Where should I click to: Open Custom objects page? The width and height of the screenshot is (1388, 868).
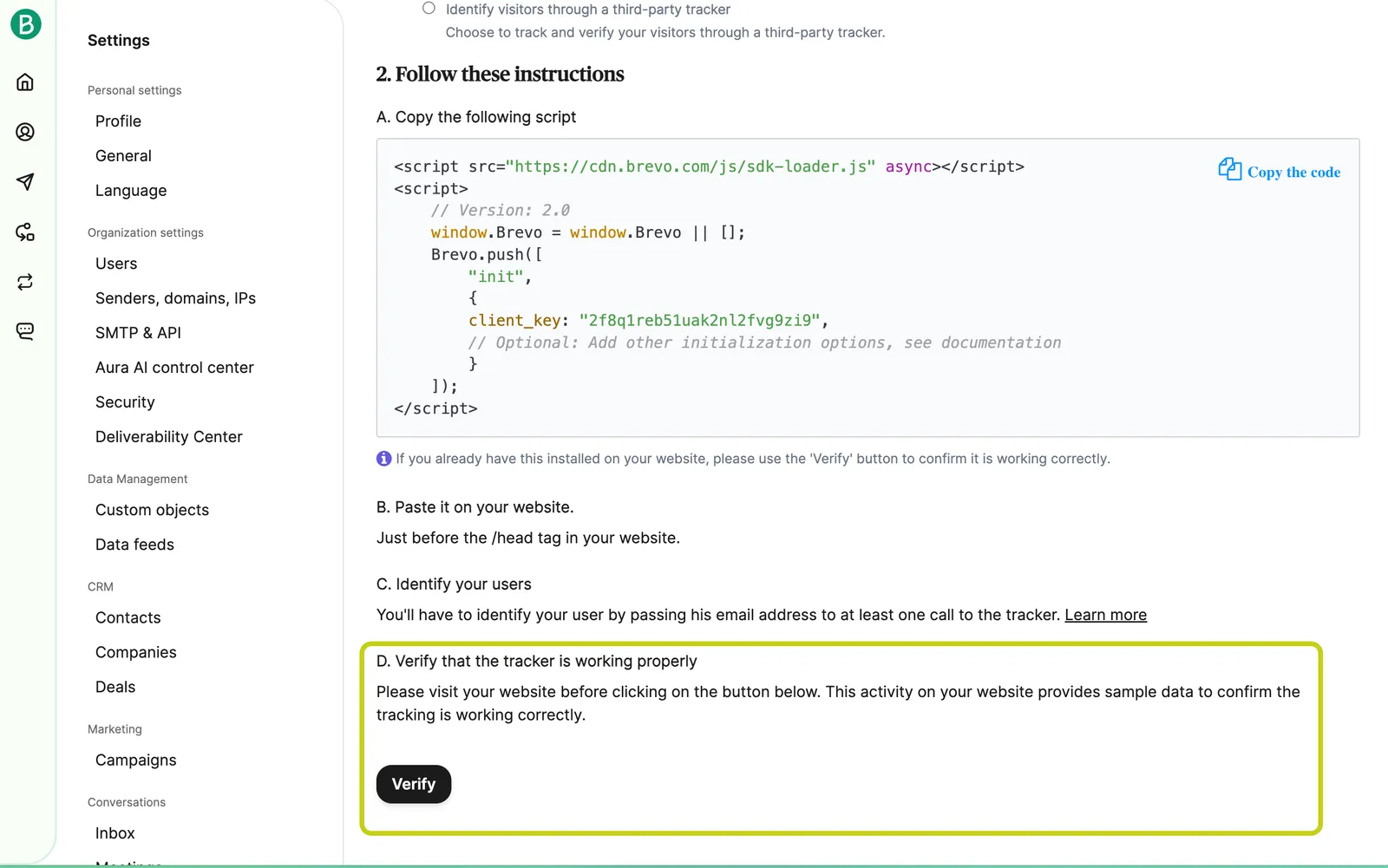152,510
